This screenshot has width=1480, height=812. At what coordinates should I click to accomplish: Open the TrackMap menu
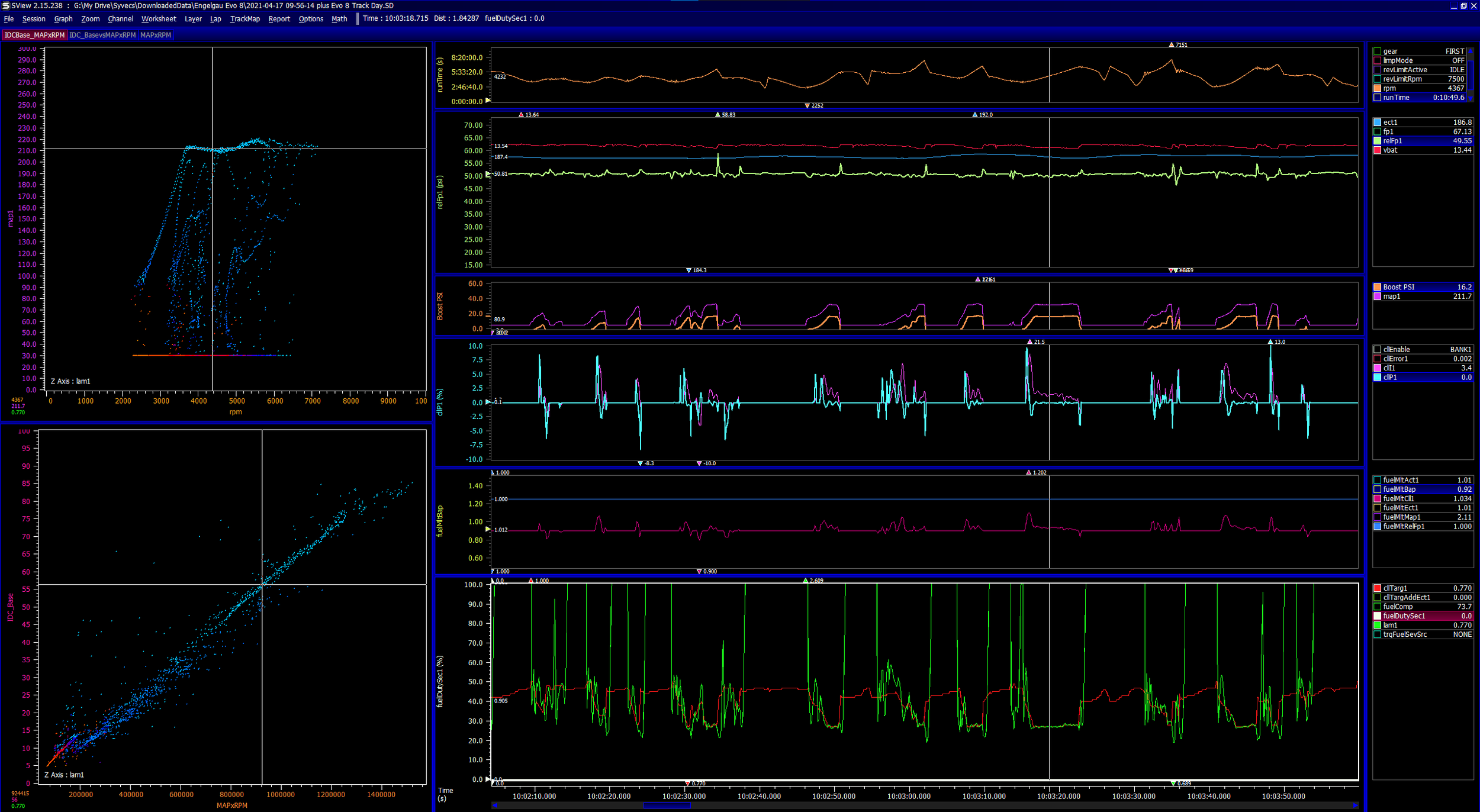pyautogui.click(x=244, y=18)
